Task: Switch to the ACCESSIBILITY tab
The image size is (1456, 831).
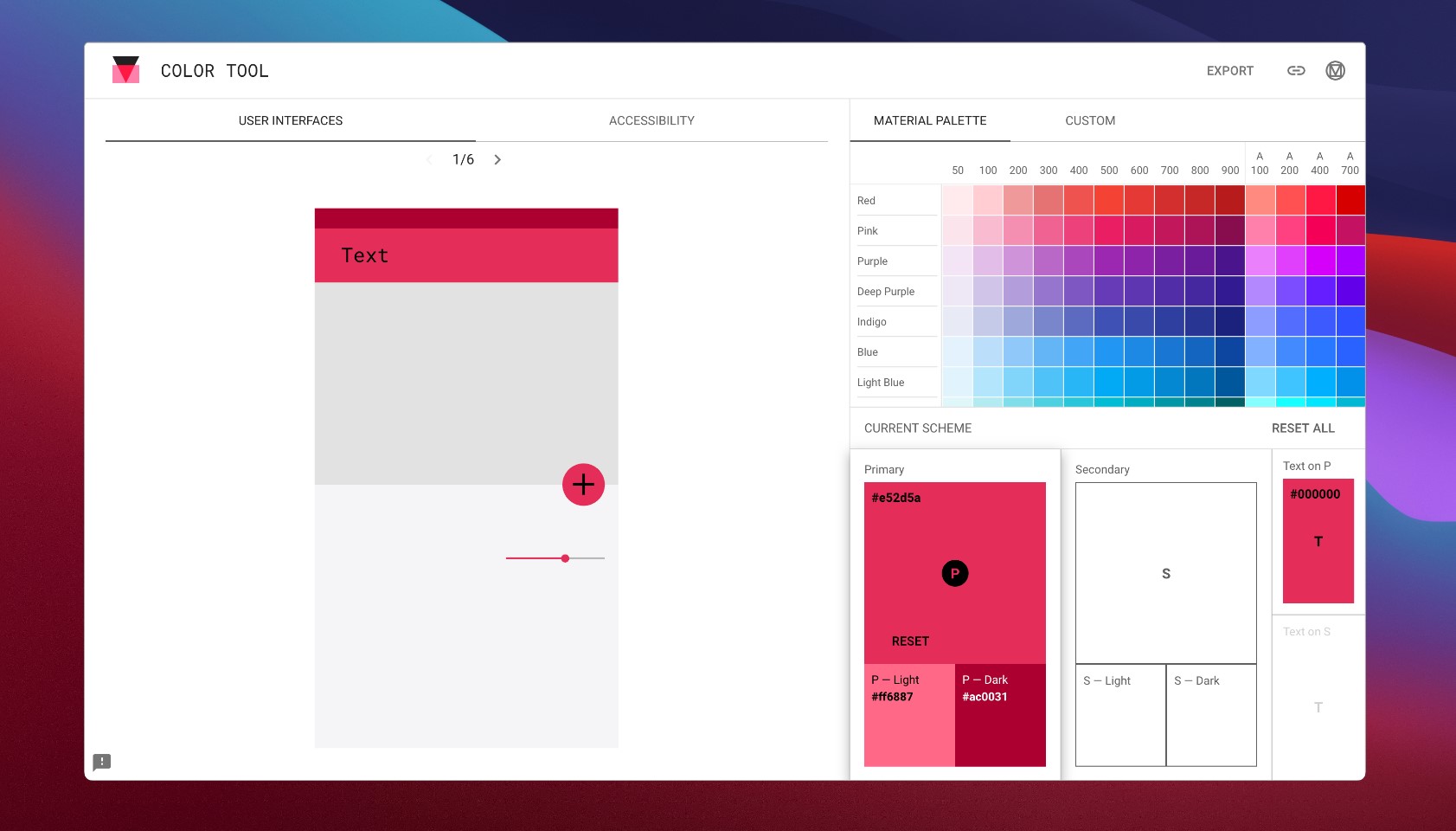Action: pyautogui.click(x=651, y=120)
